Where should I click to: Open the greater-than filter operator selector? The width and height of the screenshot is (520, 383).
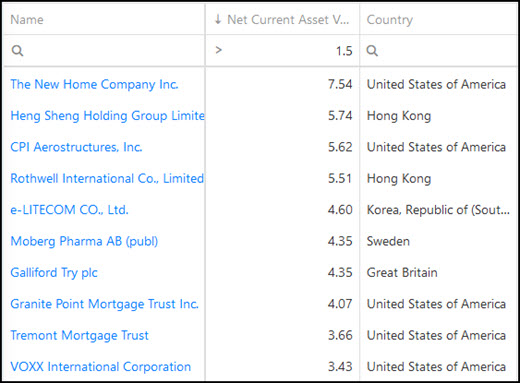pos(219,50)
